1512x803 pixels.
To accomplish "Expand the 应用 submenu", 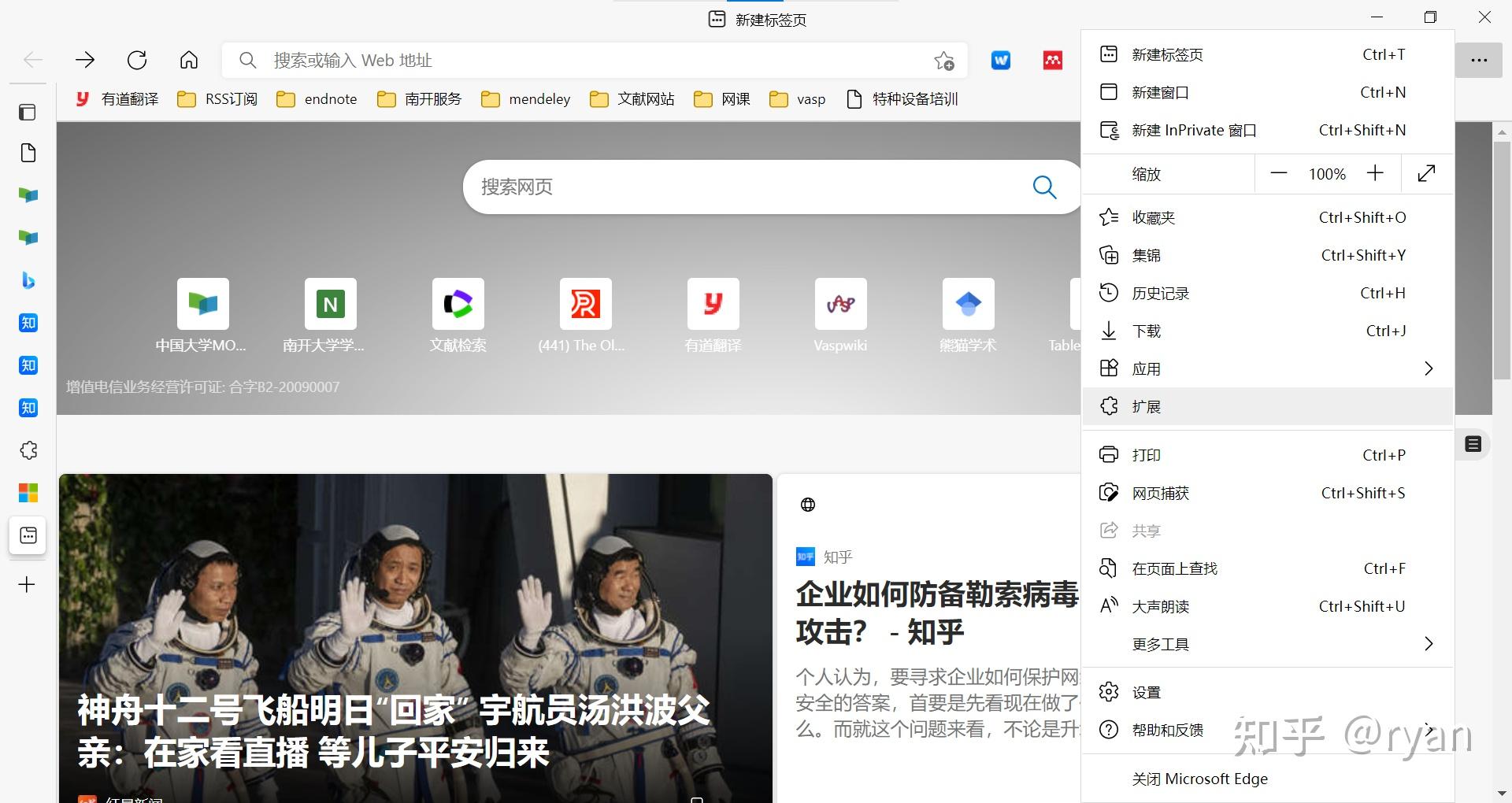I will coord(1428,368).
